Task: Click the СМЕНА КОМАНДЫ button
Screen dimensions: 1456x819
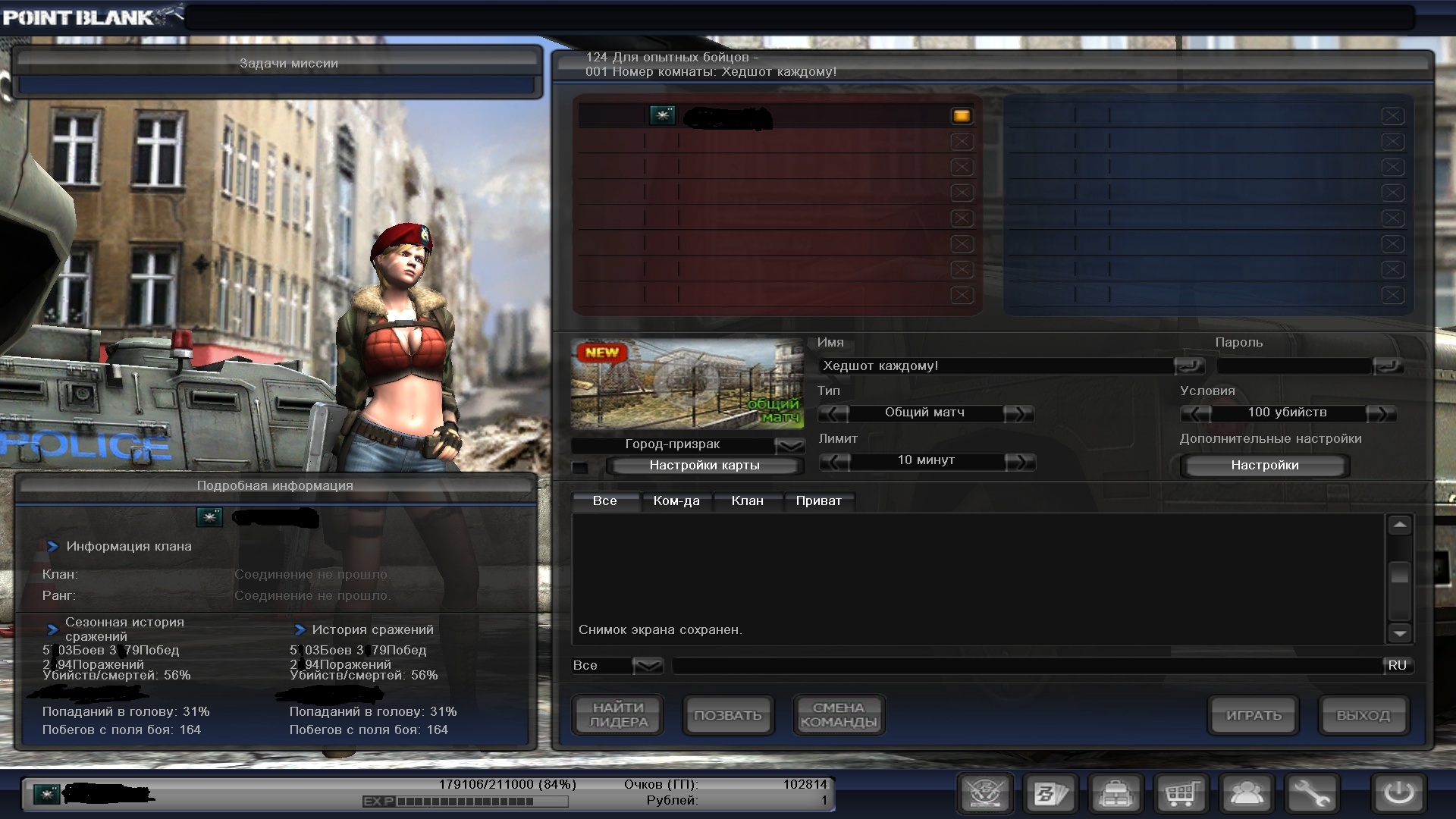Action: [x=838, y=715]
